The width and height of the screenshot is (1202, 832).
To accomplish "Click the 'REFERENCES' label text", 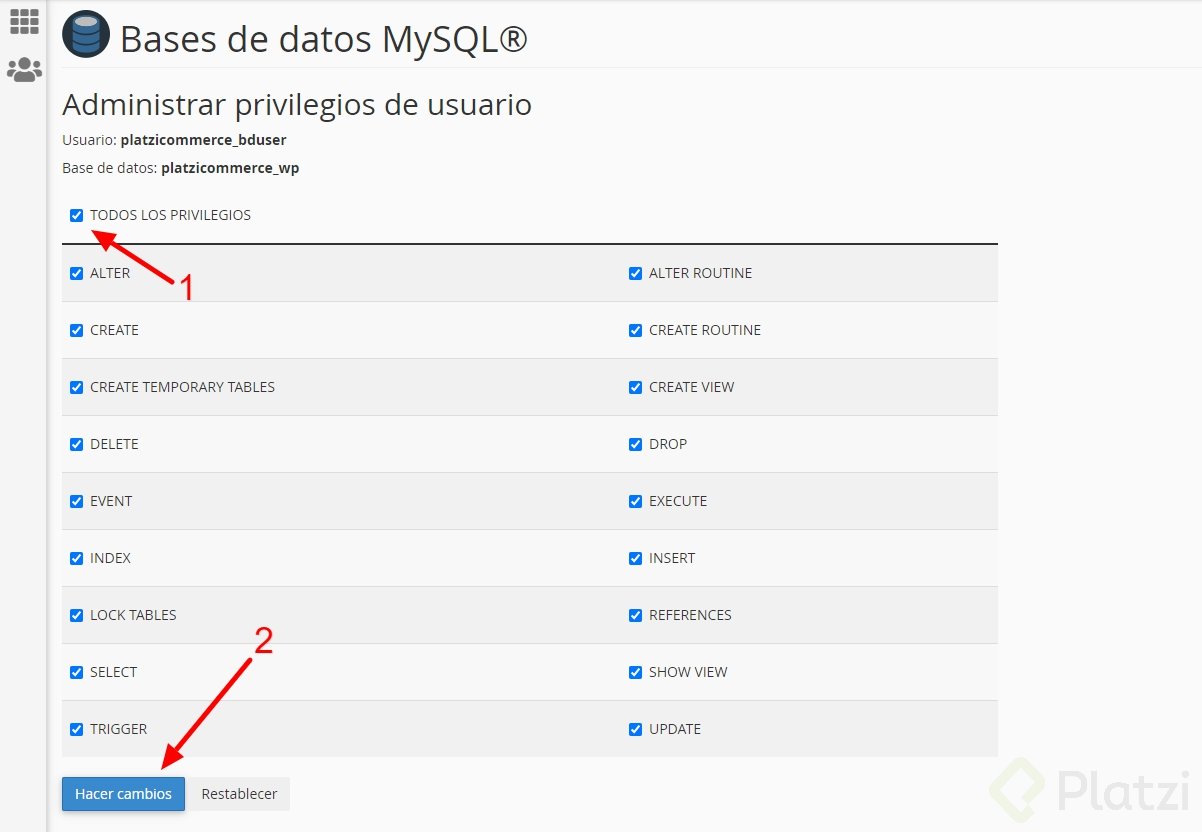I will pyautogui.click(x=690, y=615).
